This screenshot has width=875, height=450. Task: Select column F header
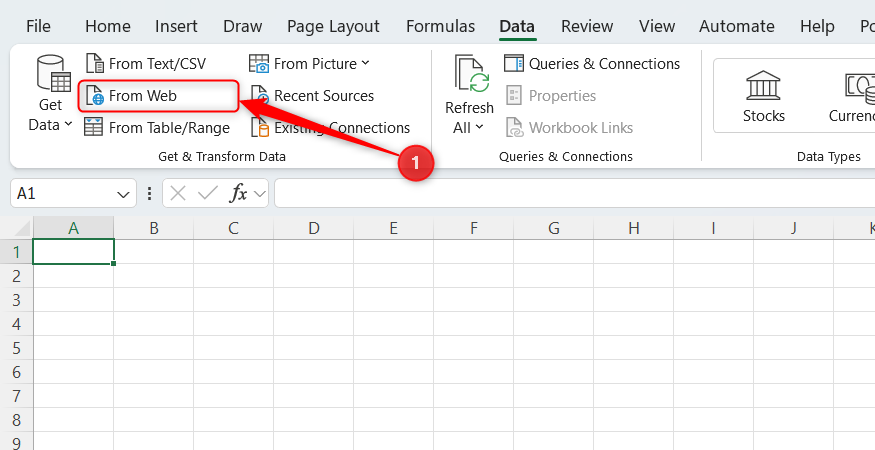(474, 228)
